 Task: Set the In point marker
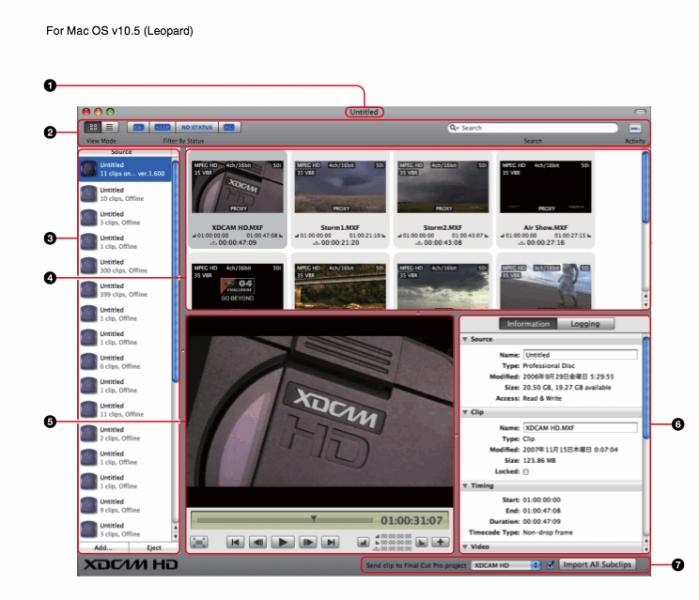pos(363,542)
